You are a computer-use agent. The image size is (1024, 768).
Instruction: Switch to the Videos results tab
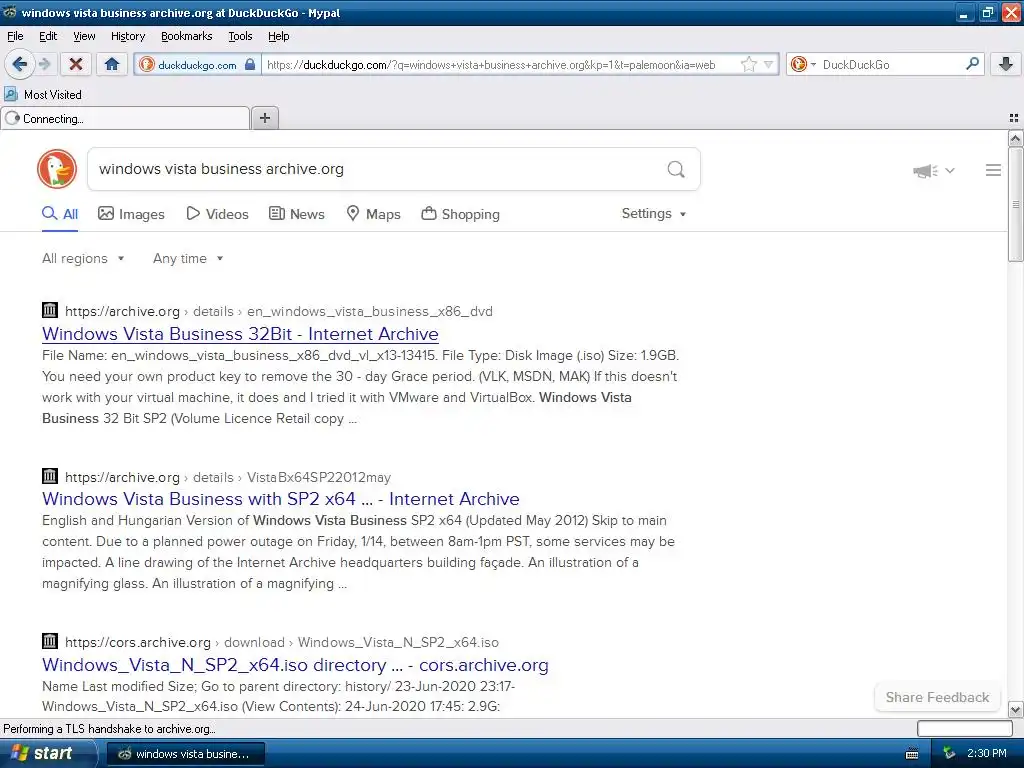[217, 214]
